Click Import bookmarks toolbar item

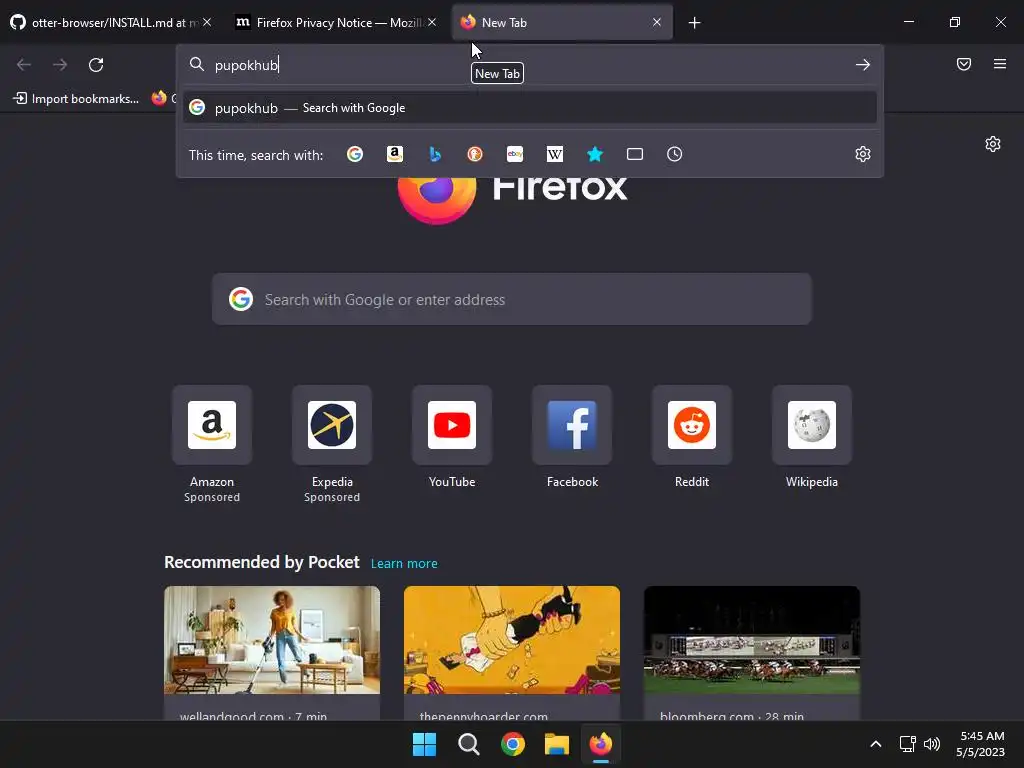coord(76,99)
